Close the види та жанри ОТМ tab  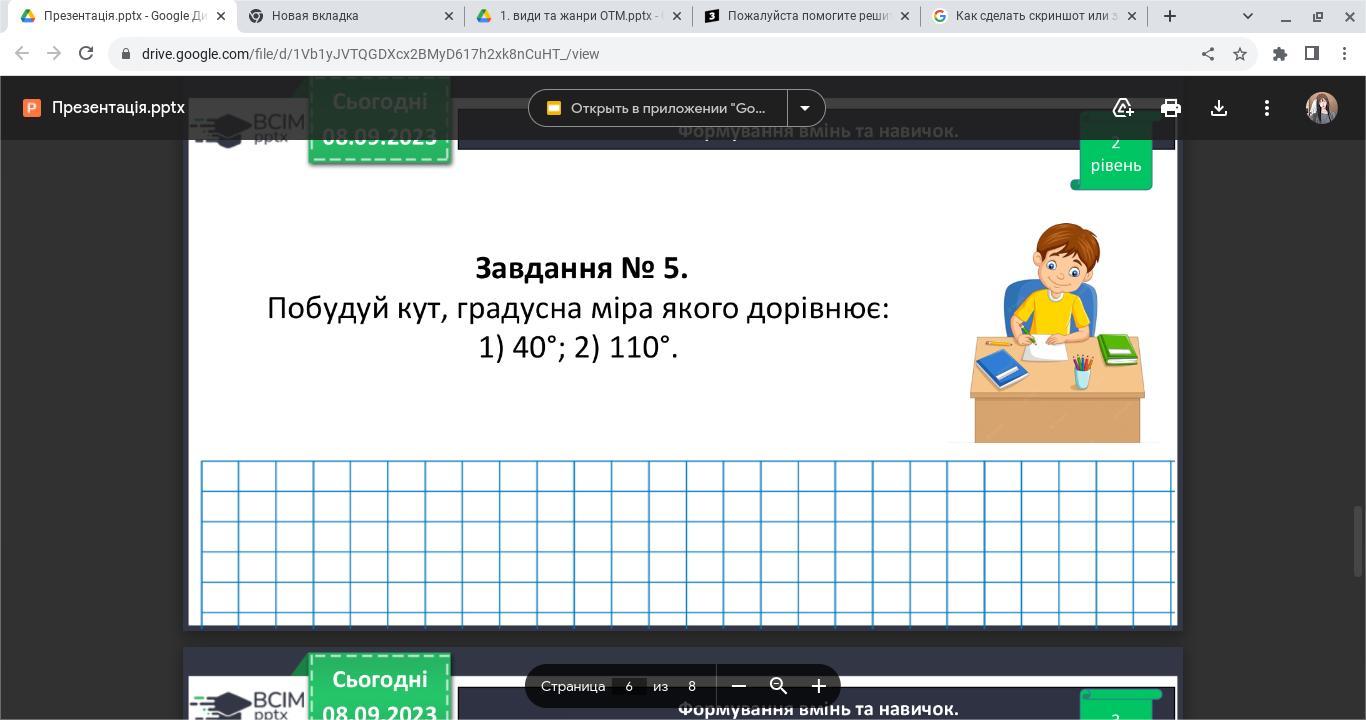[677, 16]
